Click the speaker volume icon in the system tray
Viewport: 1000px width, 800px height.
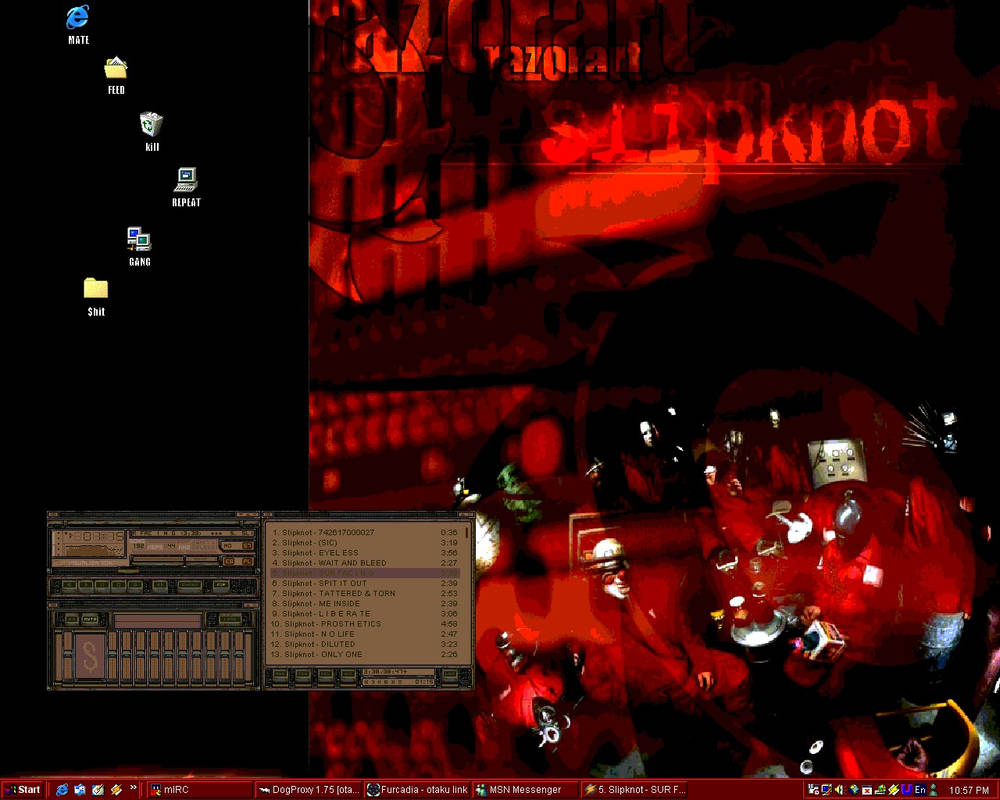[839, 790]
